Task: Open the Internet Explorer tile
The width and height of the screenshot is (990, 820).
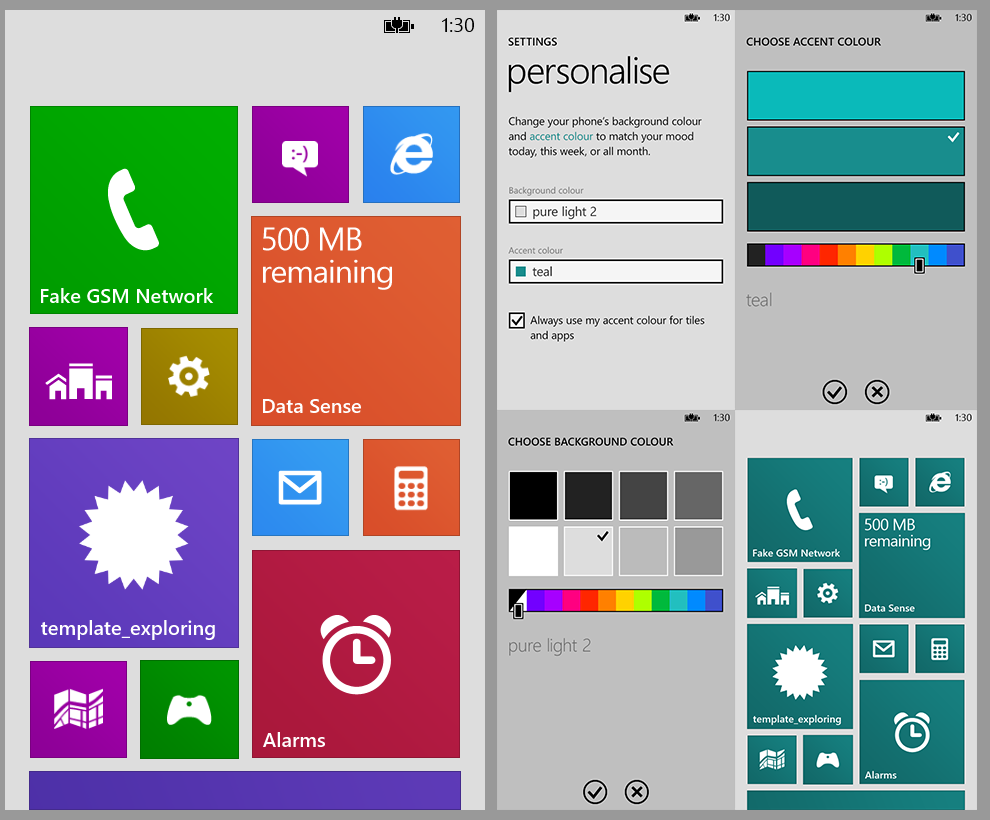Action: 411,154
